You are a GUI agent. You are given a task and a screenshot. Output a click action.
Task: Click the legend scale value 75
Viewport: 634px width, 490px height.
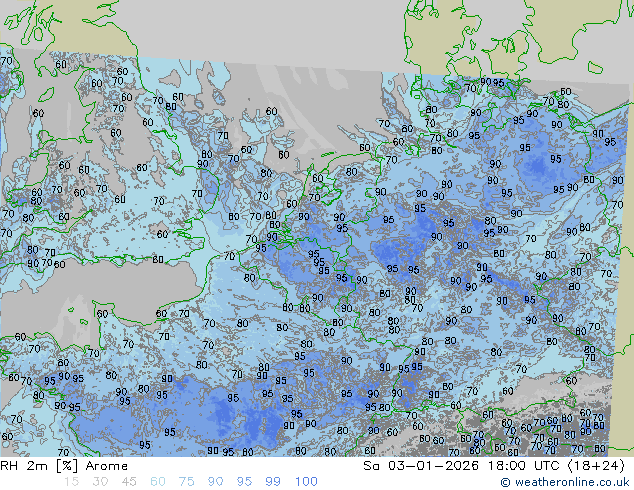[x=186, y=482]
